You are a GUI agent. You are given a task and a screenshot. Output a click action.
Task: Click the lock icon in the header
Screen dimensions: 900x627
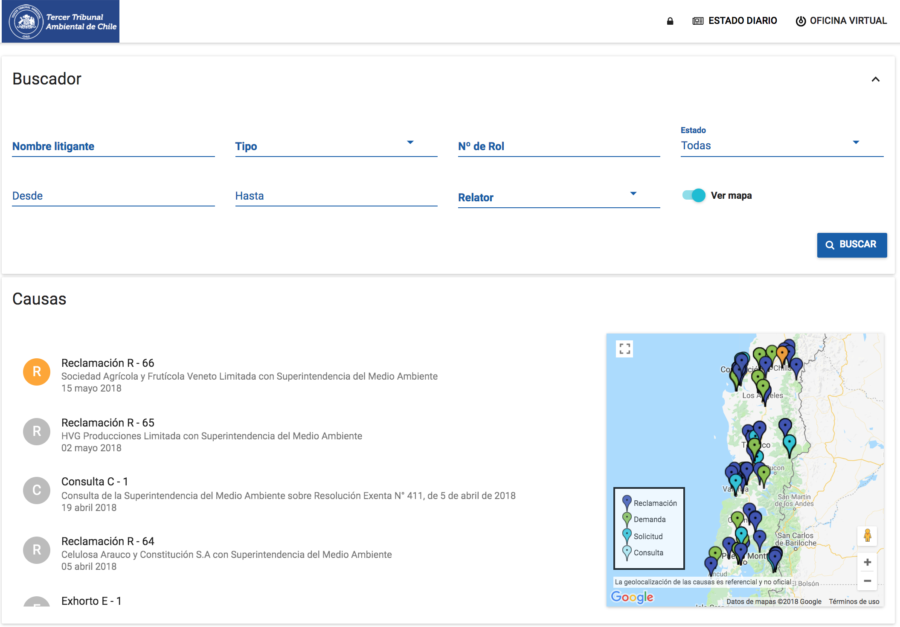pos(670,21)
